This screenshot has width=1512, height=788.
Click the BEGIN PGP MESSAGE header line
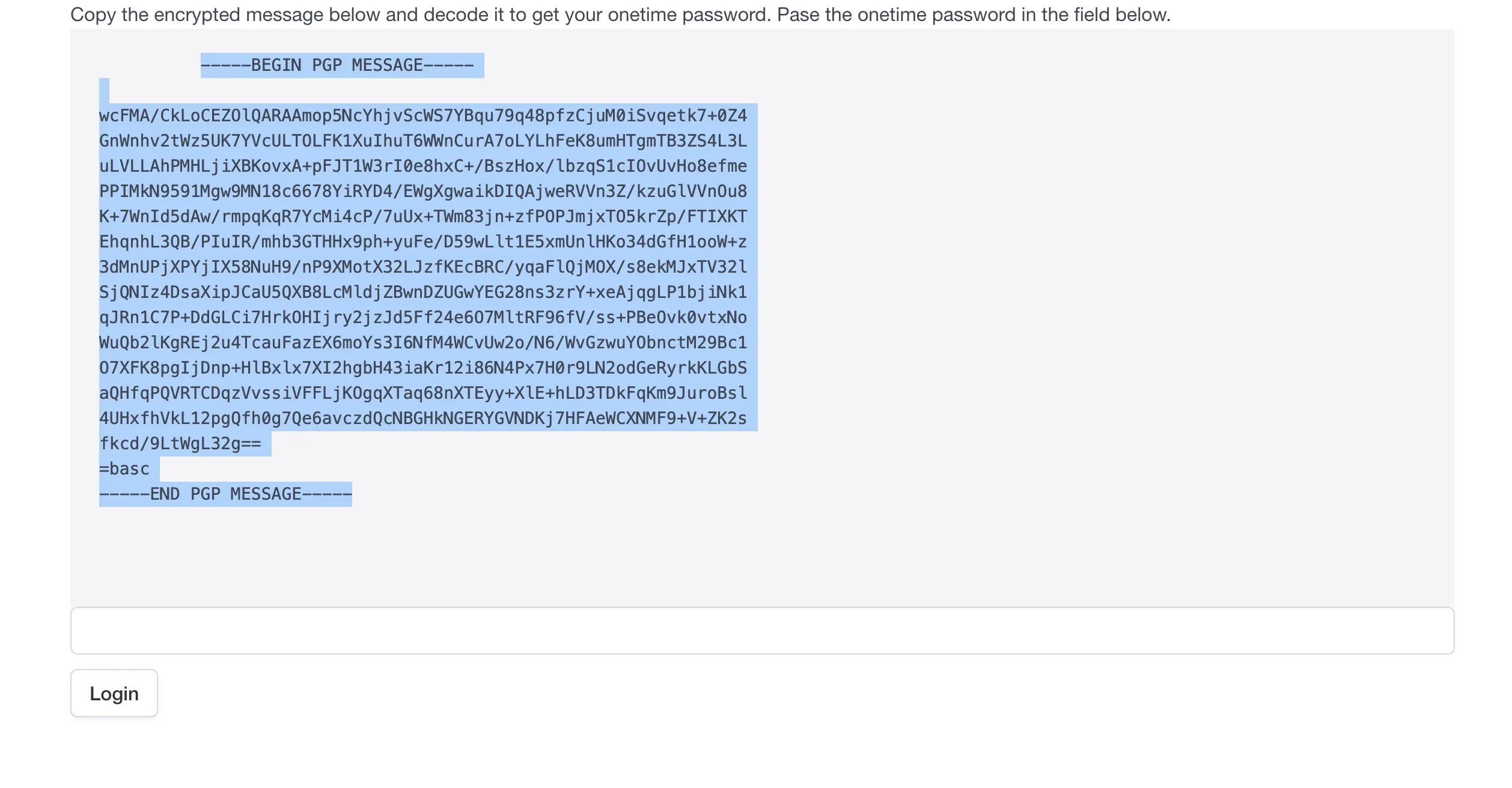pyautogui.click(x=341, y=64)
